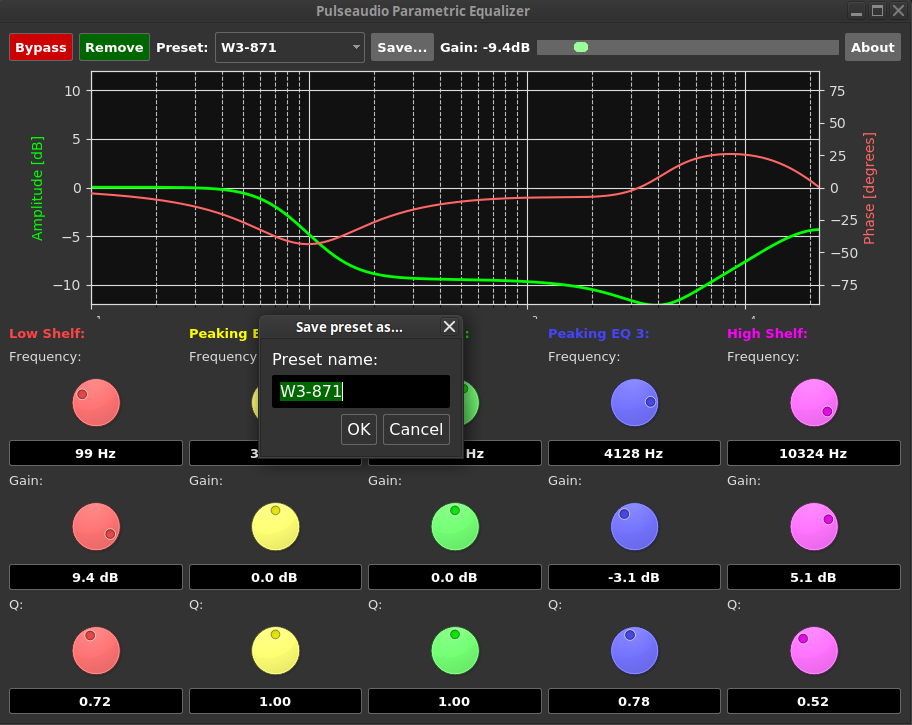The height and width of the screenshot is (725, 912).
Task: Click the yellow Peaking EQ gain knob
Action: point(275,526)
